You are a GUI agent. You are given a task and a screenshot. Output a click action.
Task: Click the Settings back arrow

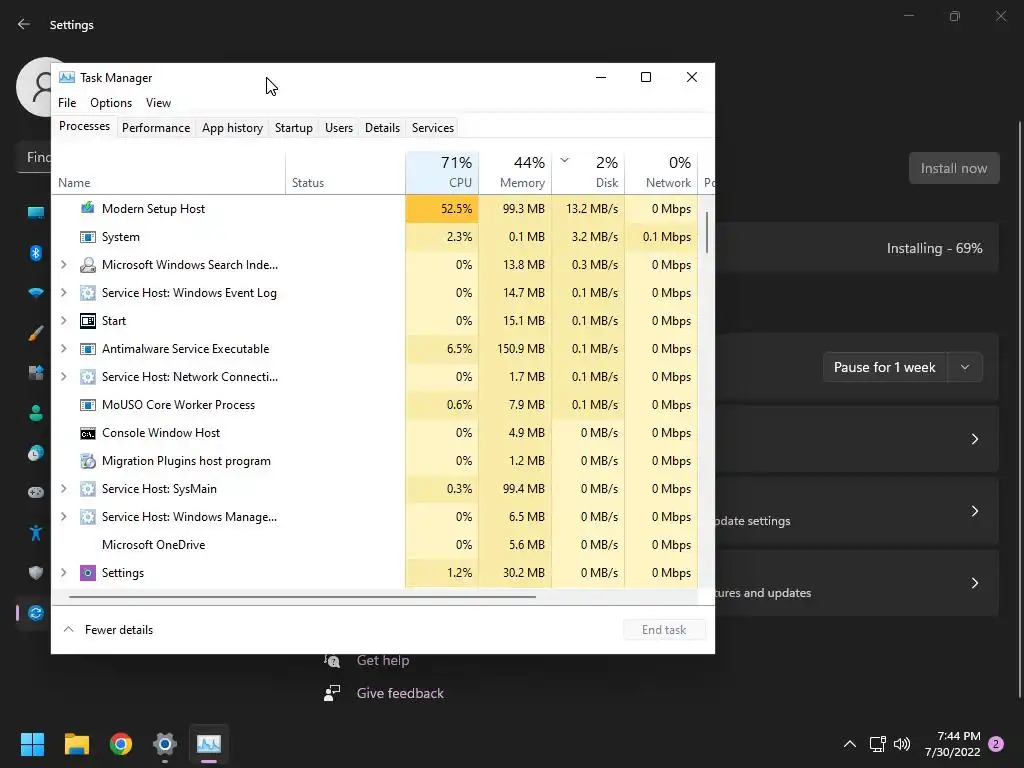point(24,24)
